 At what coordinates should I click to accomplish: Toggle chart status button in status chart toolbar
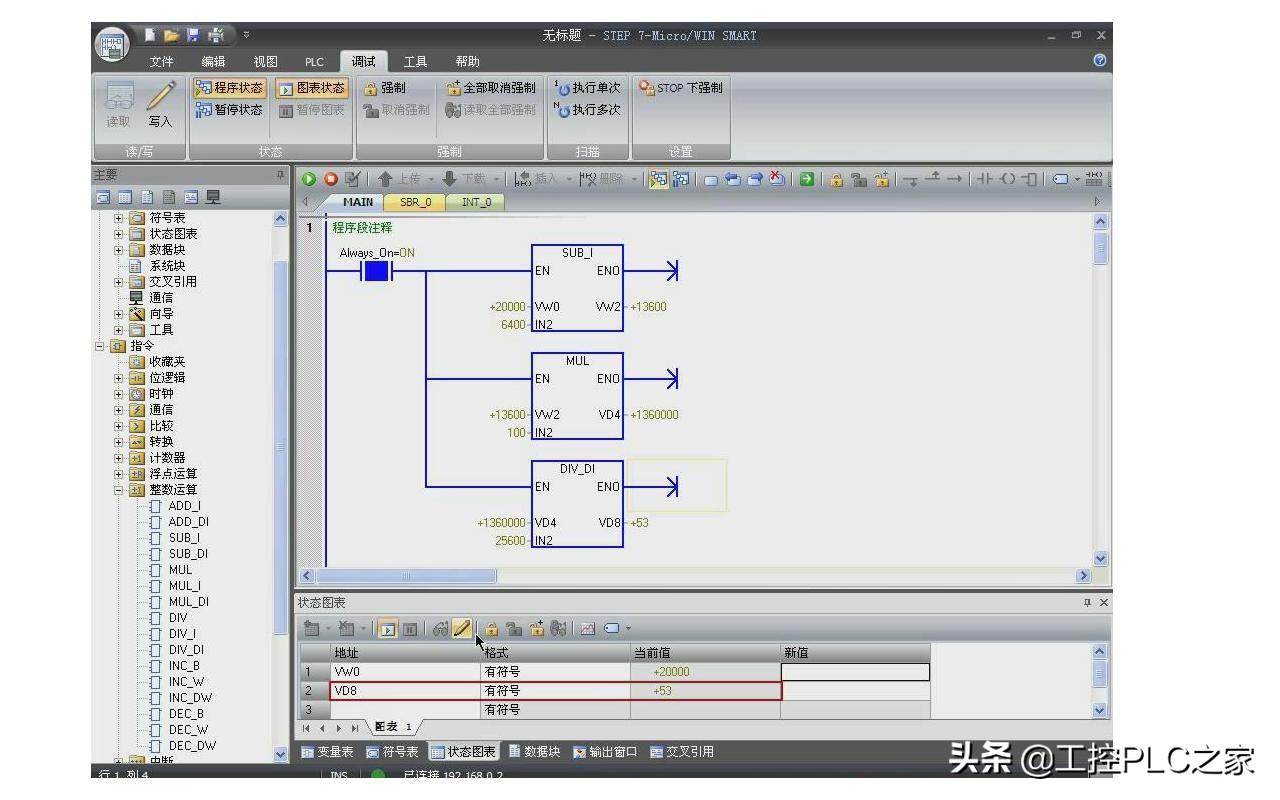(387, 628)
